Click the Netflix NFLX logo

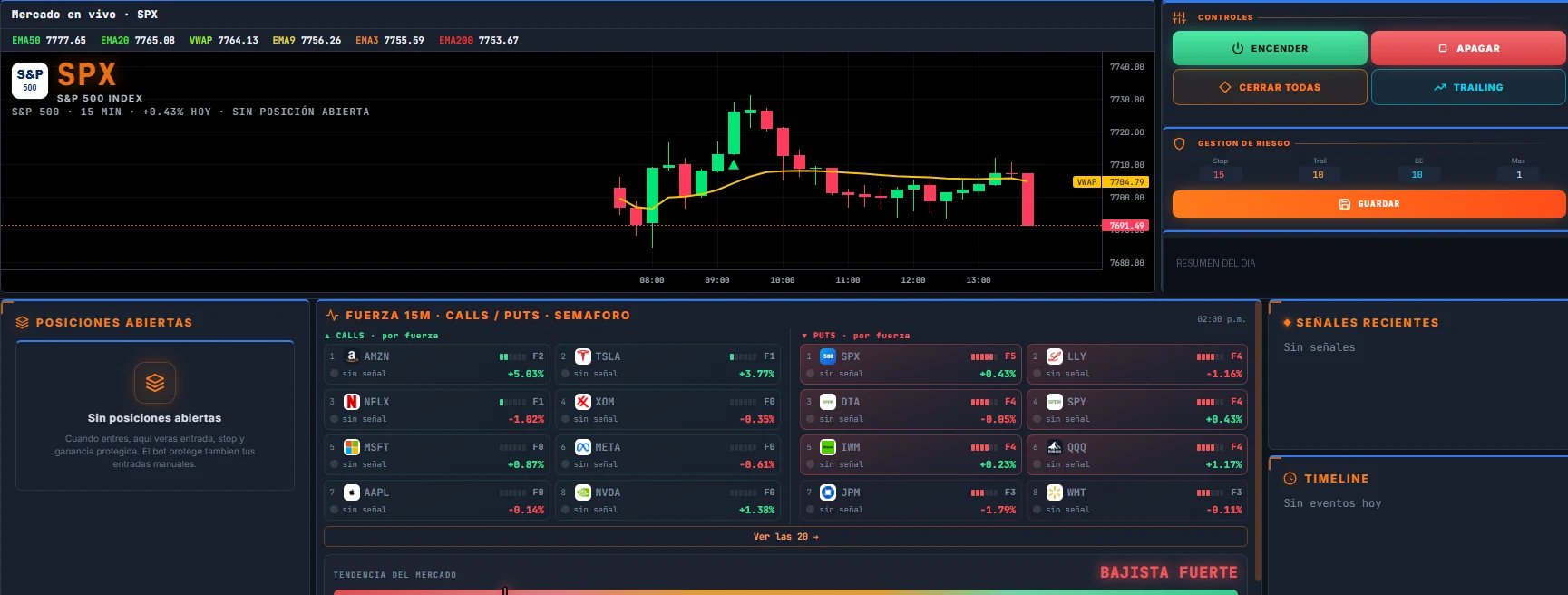[352, 402]
